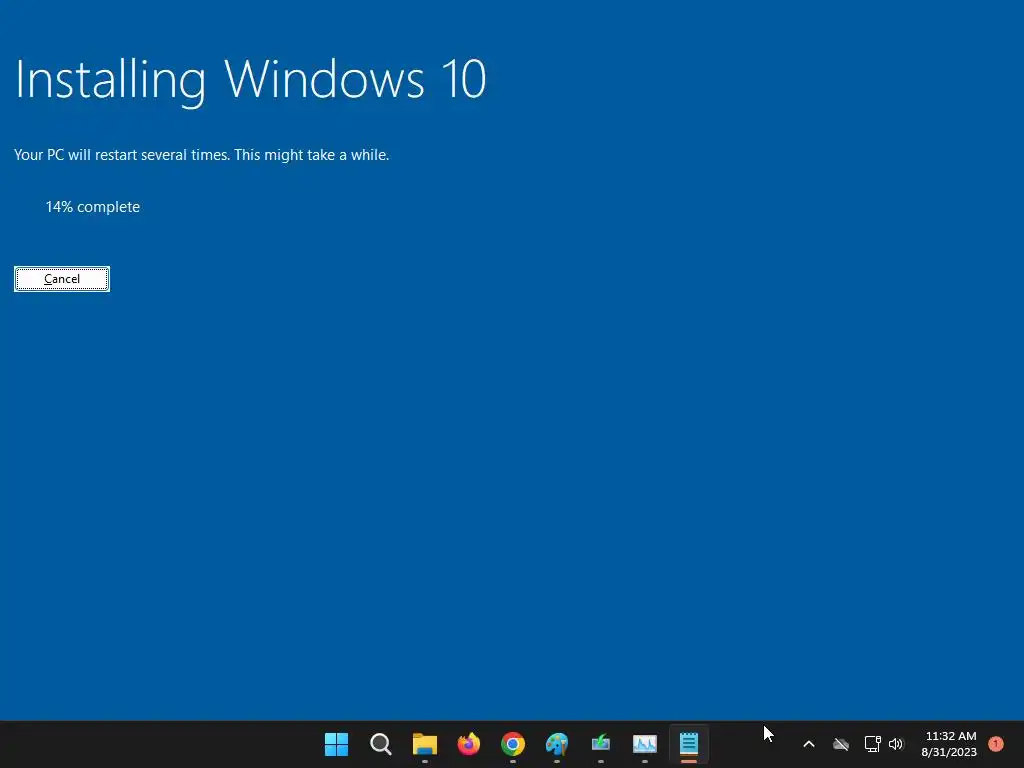Click the OneDrive cloud tray icon
Image resolution: width=1024 pixels, height=768 pixels.
(x=841, y=744)
